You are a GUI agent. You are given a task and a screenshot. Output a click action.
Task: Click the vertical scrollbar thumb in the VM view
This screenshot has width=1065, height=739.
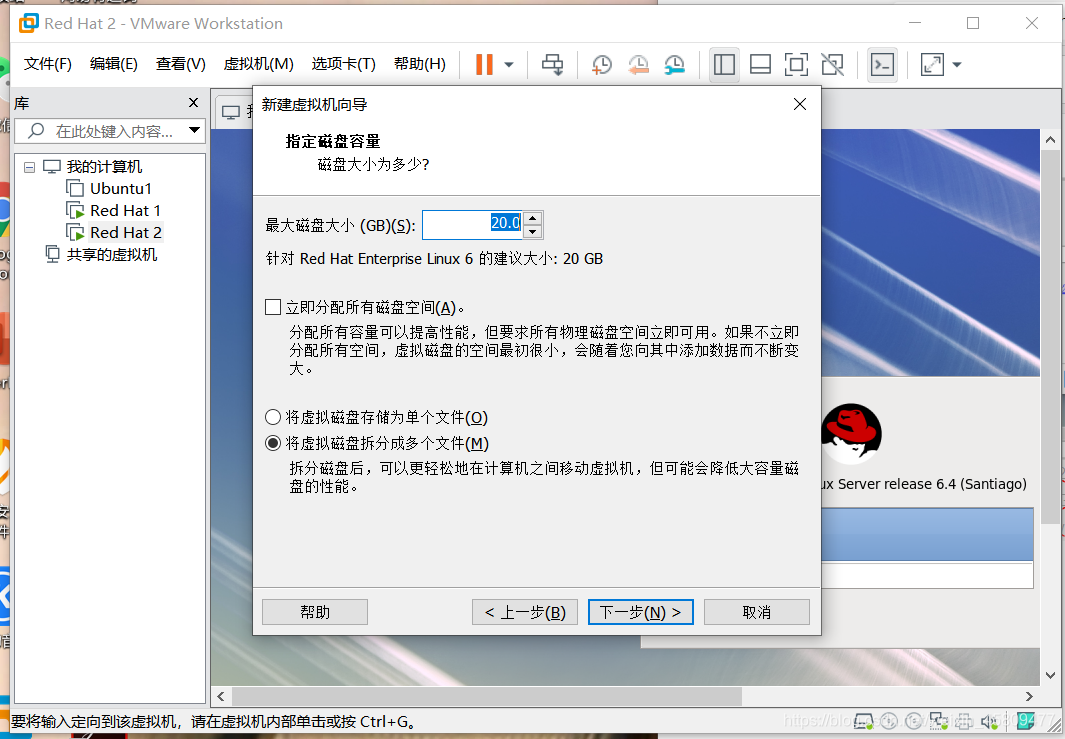click(x=1050, y=336)
